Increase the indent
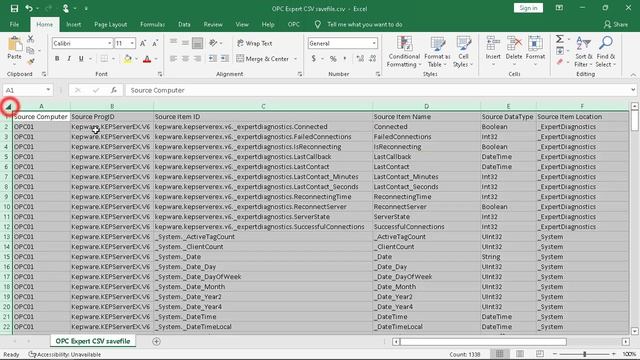The height and width of the screenshot is (360, 640). point(225,59)
